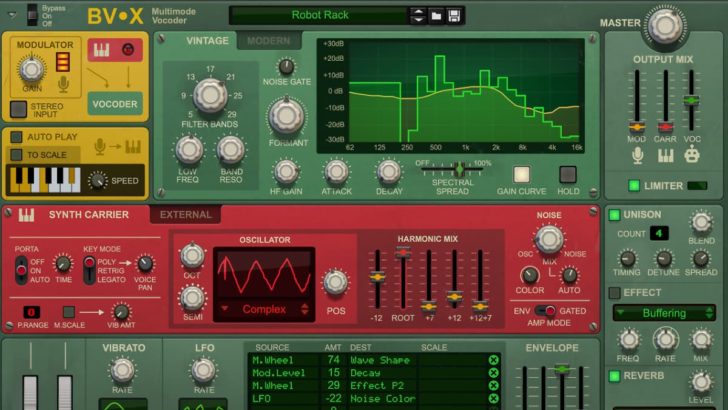728x410 pixels.
Task: Step waveform with Complex up/down arrows
Action: coord(305,309)
